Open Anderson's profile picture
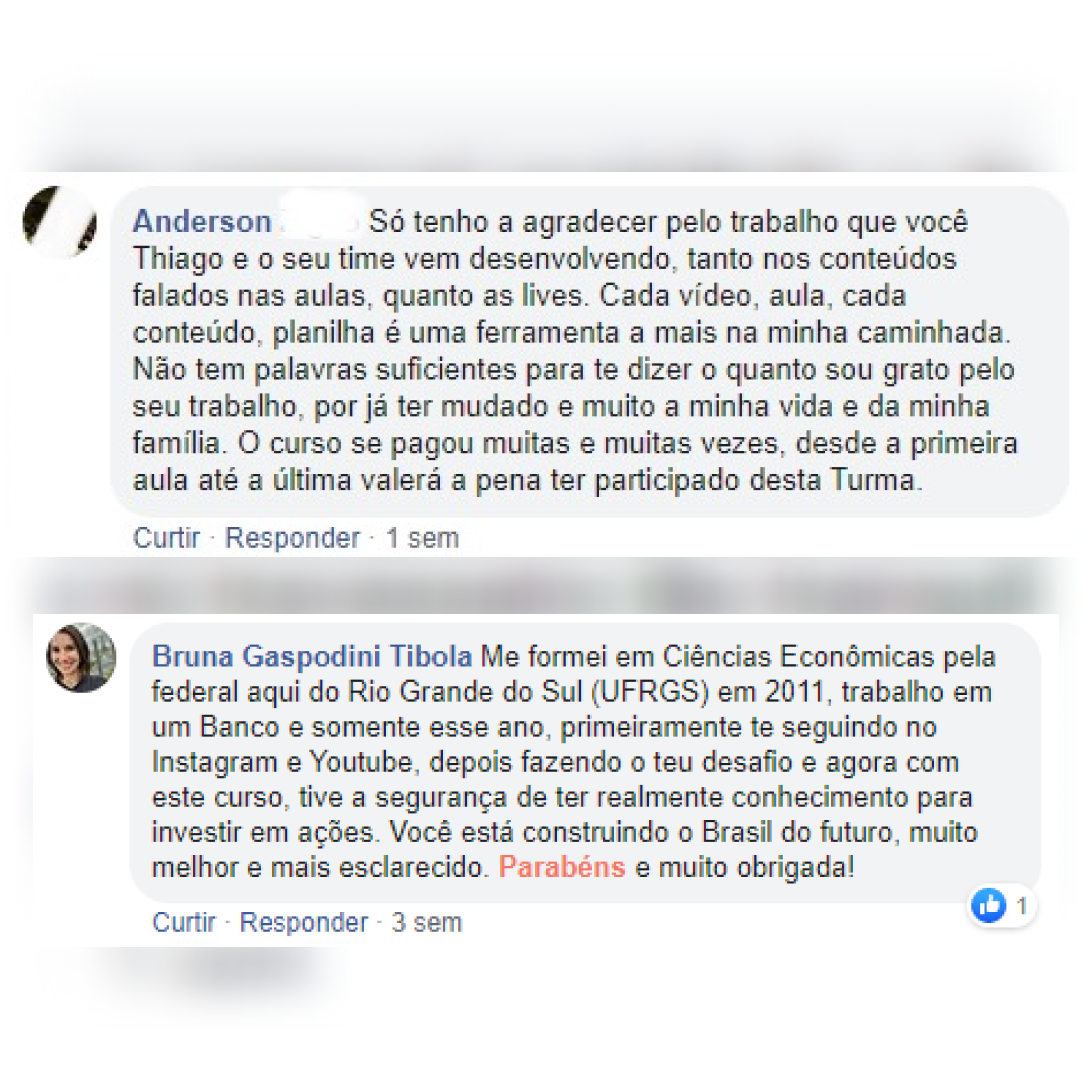This screenshot has height=1080, width=1092. 60,222
